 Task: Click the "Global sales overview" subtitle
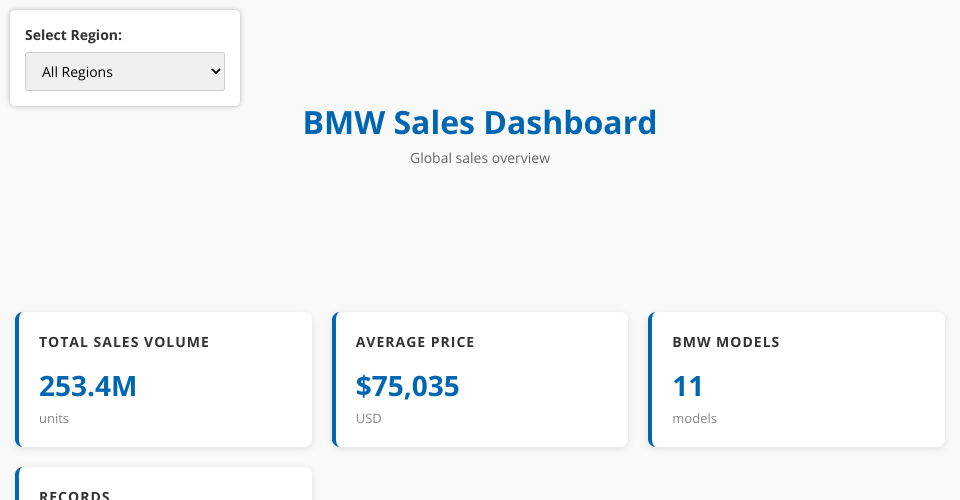pyautogui.click(x=480, y=158)
